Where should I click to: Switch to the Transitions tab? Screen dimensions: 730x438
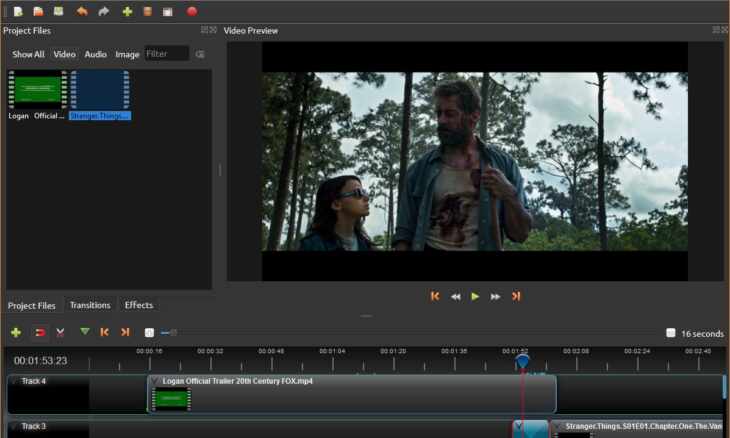pos(90,305)
